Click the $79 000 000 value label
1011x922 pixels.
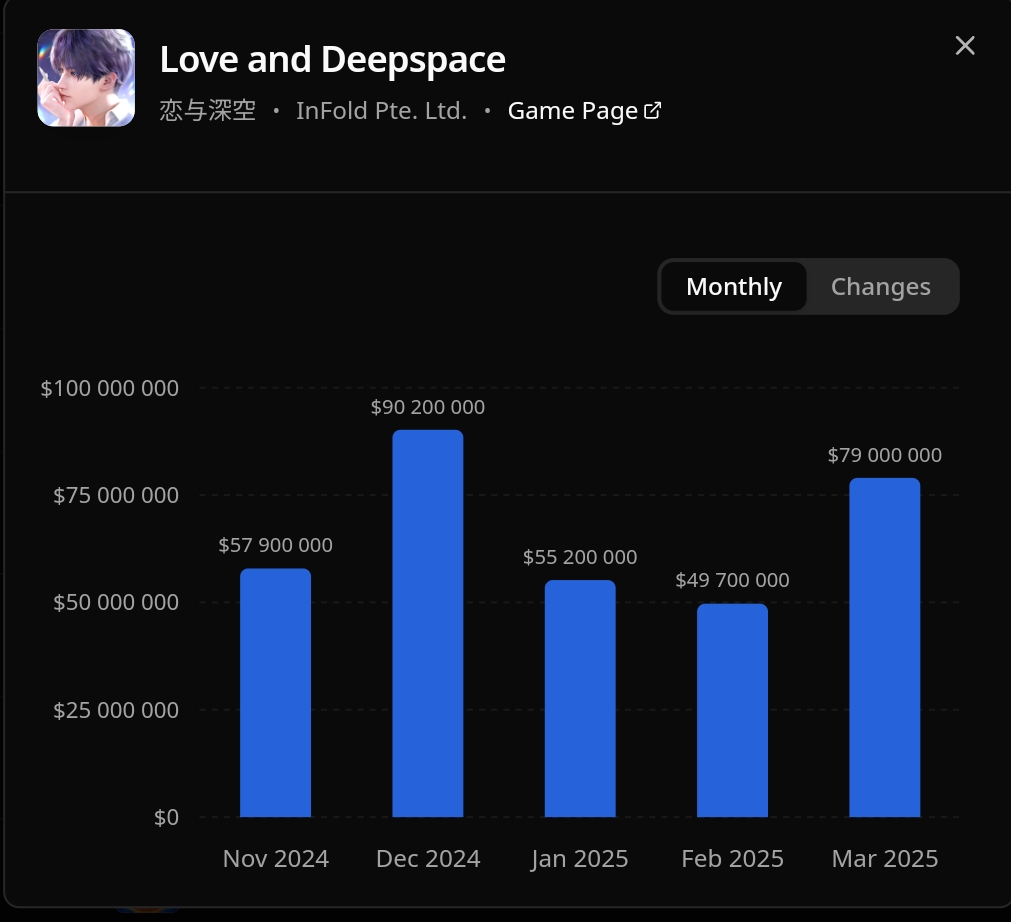click(884, 455)
